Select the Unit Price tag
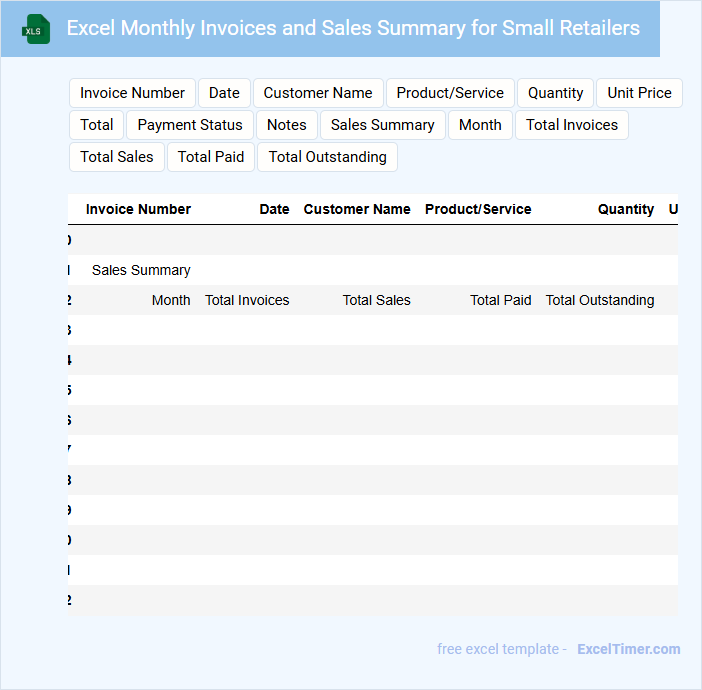The width and height of the screenshot is (702, 690). 639,93
